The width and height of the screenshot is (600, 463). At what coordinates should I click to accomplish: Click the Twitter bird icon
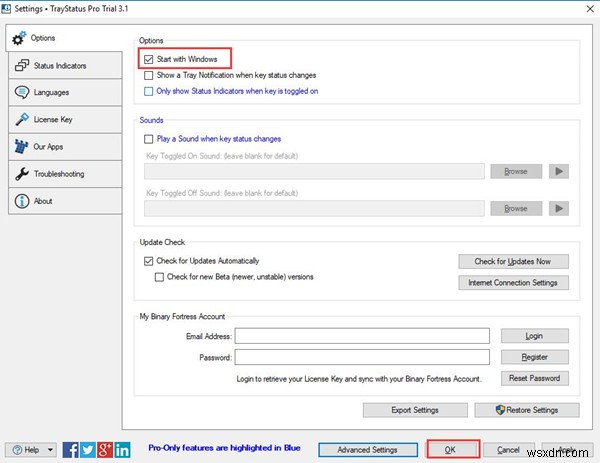(88, 450)
